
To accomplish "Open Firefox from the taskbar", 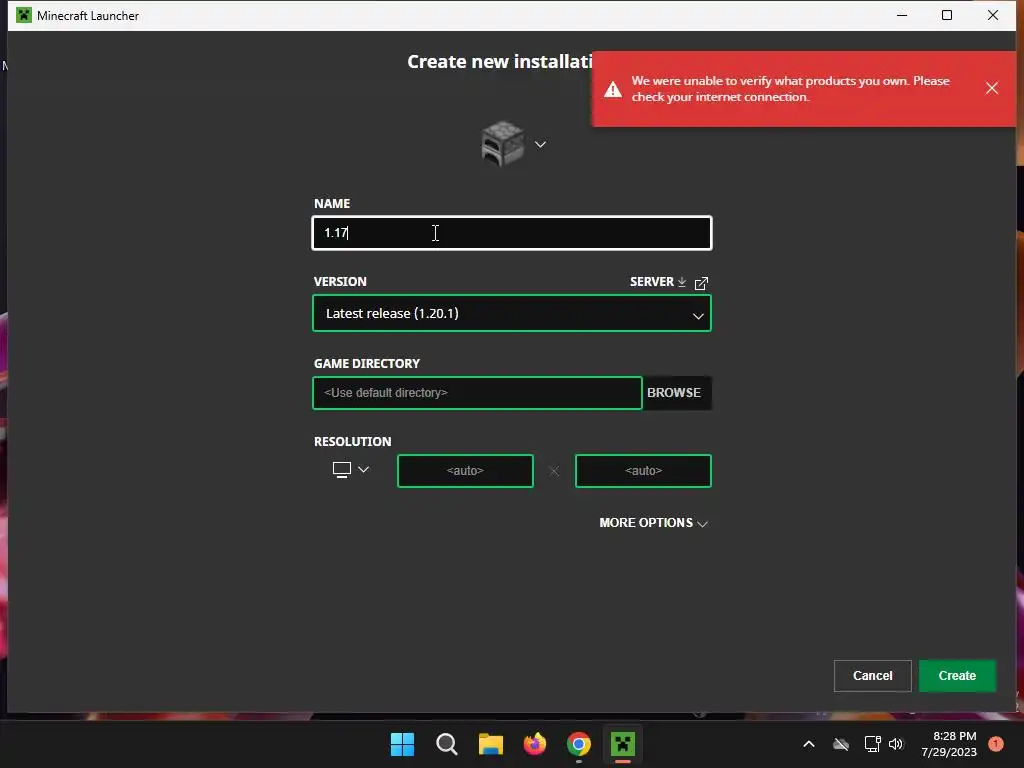I will click(x=535, y=744).
